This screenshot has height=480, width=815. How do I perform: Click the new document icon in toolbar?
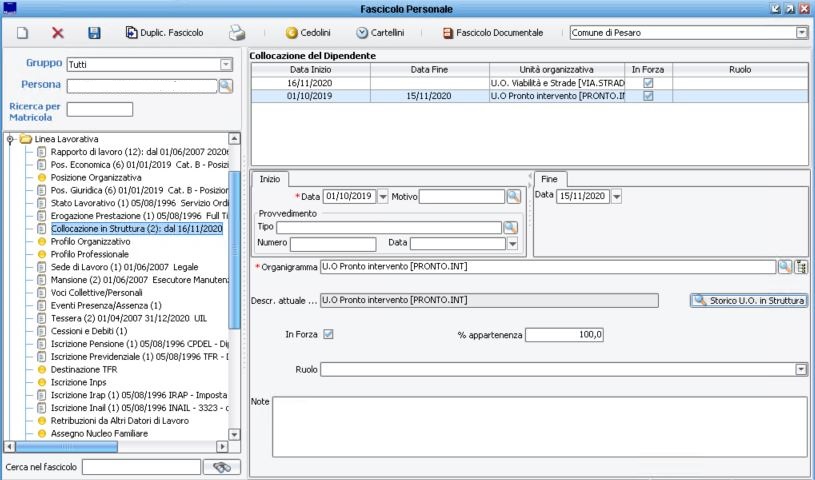pos(21,33)
